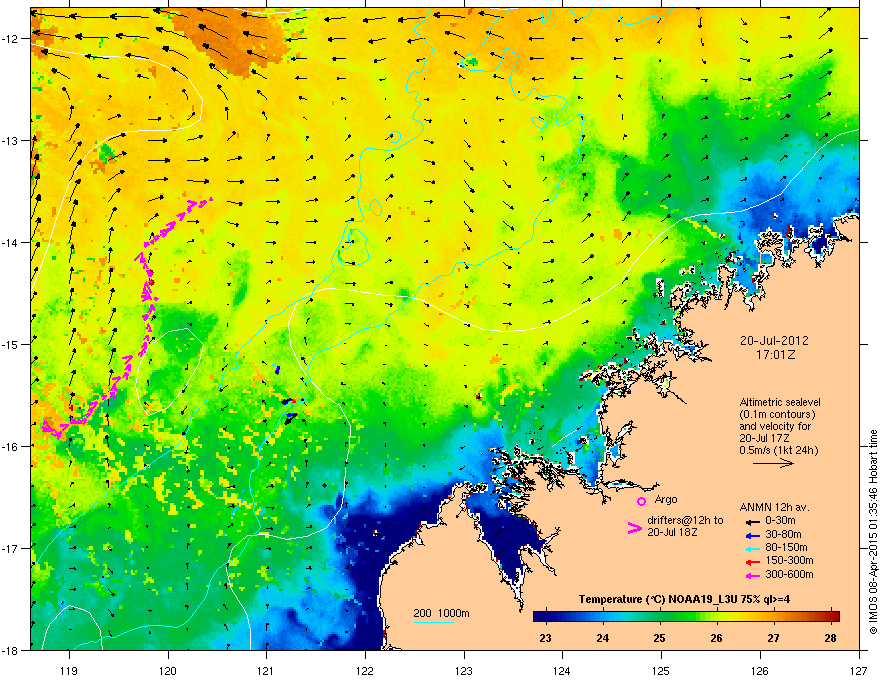Click the temperature color bar
Viewport: 880px width, 680px height.
point(686,616)
